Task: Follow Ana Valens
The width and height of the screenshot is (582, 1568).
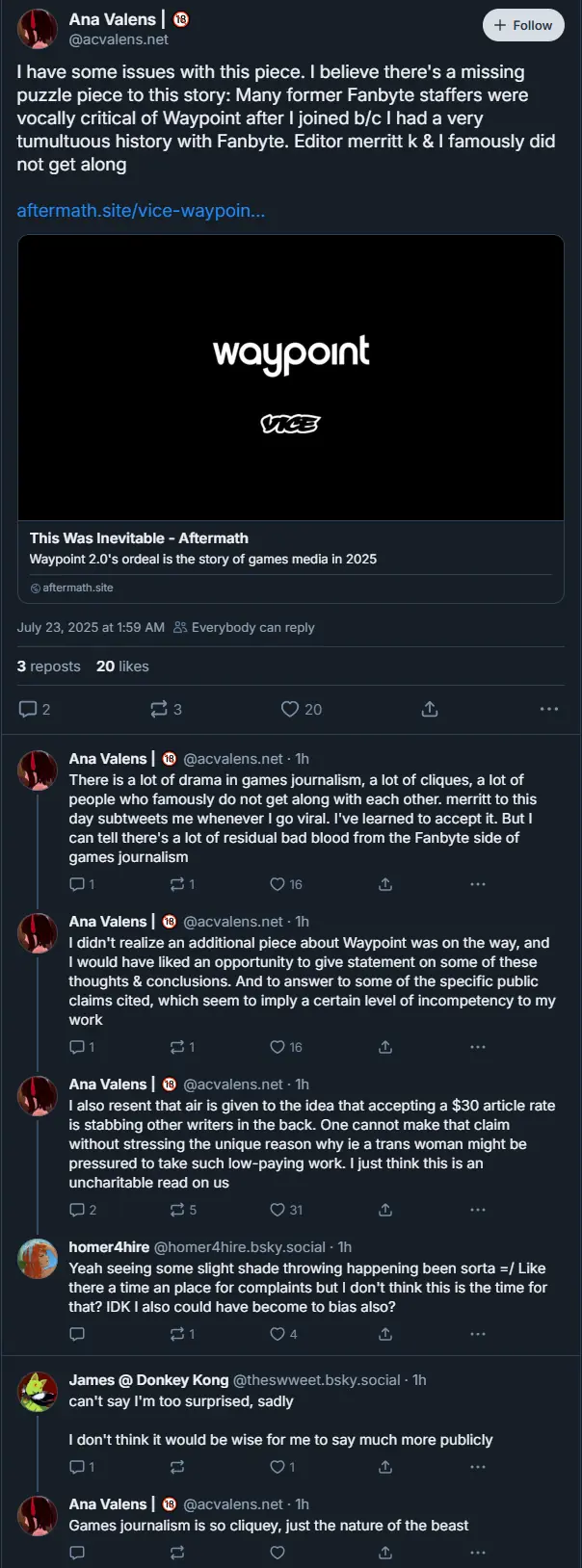Action: coord(523,26)
